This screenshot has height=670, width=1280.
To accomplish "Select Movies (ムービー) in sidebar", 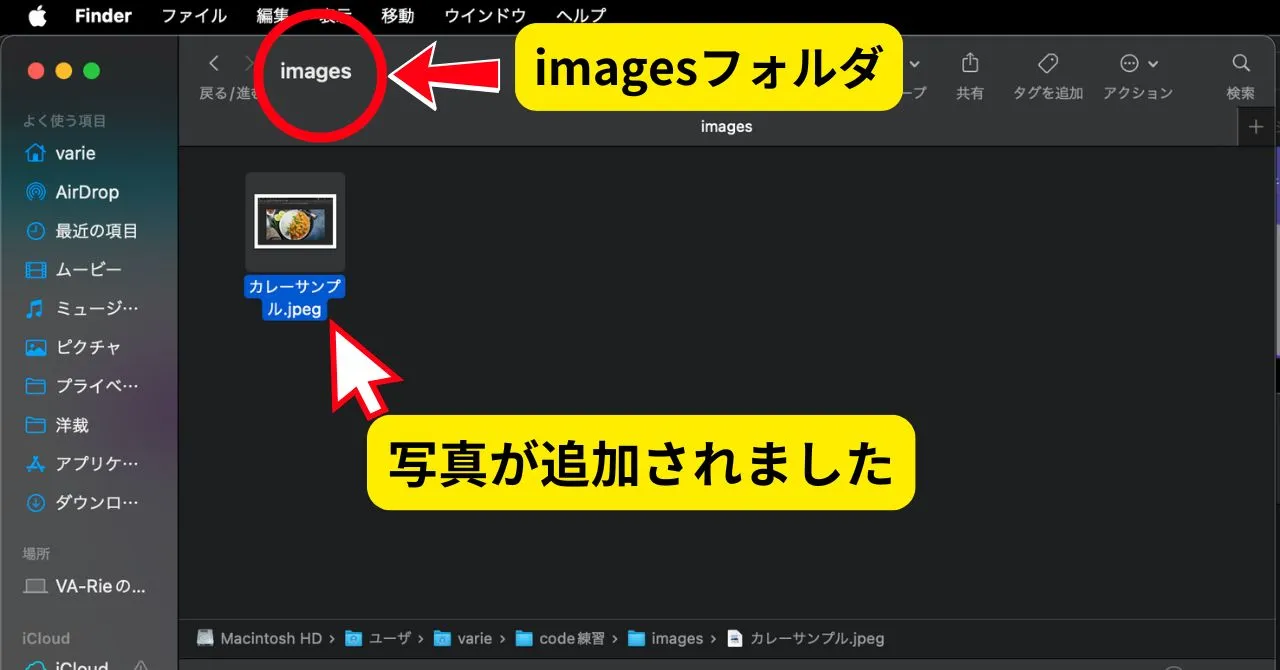I will [88, 270].
